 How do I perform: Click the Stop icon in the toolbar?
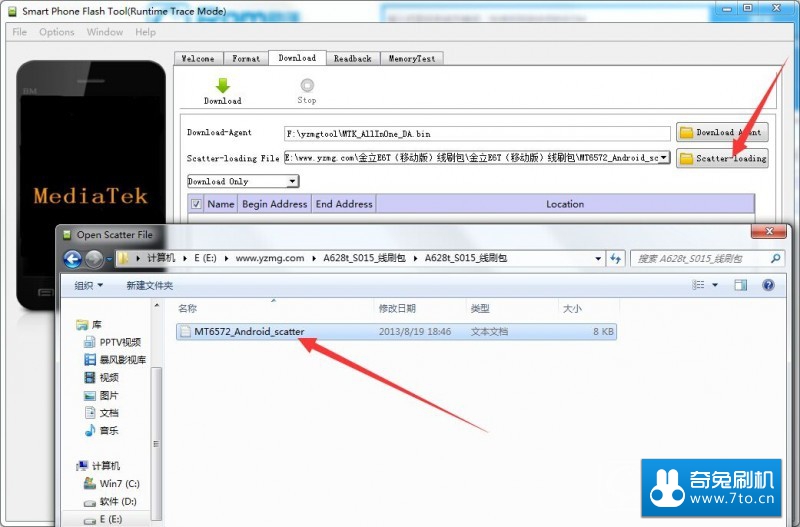coord(307,85)
